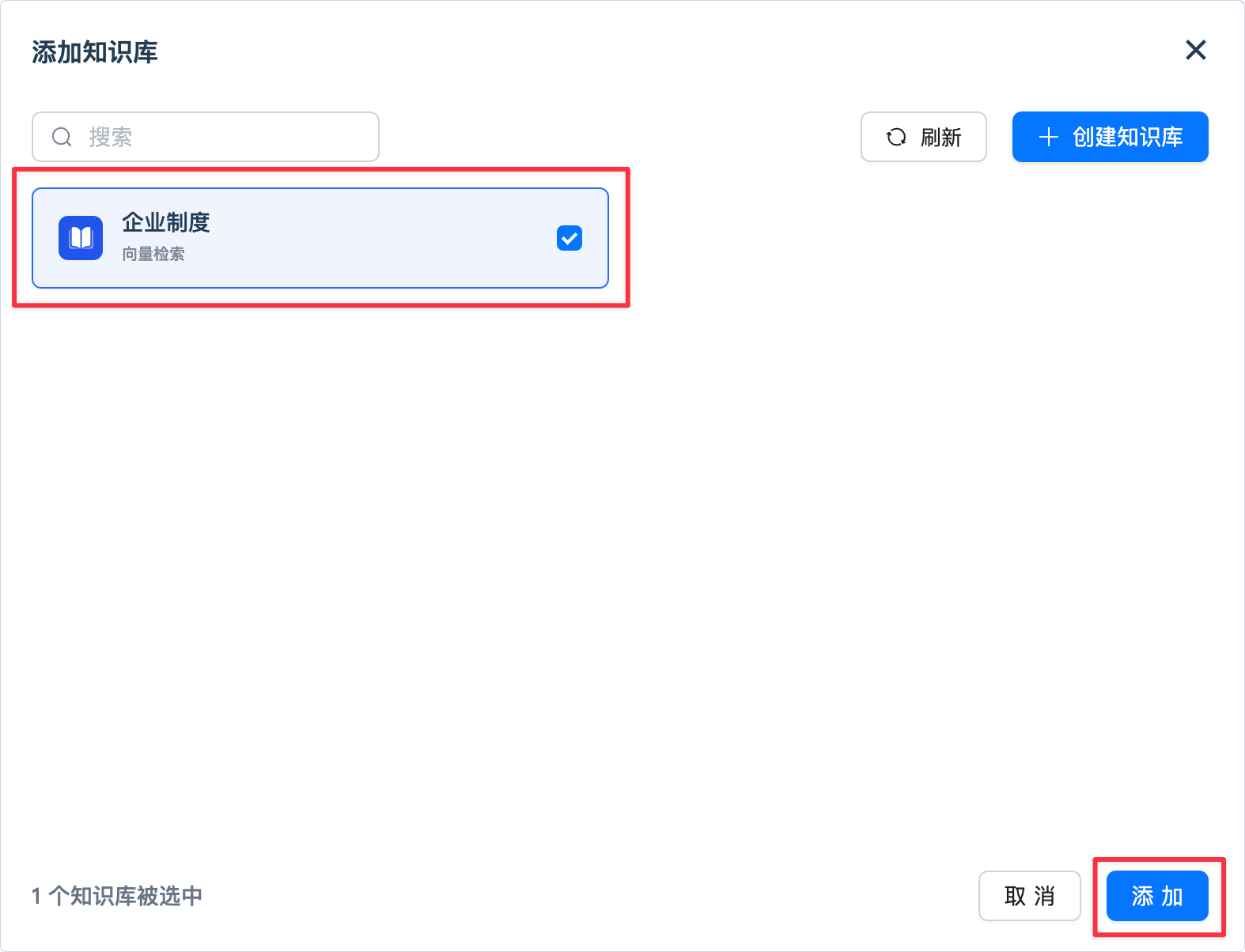This screenshot has width=1245, height=952.
Task: Click the magnifier icon in search box
Action: coord(62,137)
